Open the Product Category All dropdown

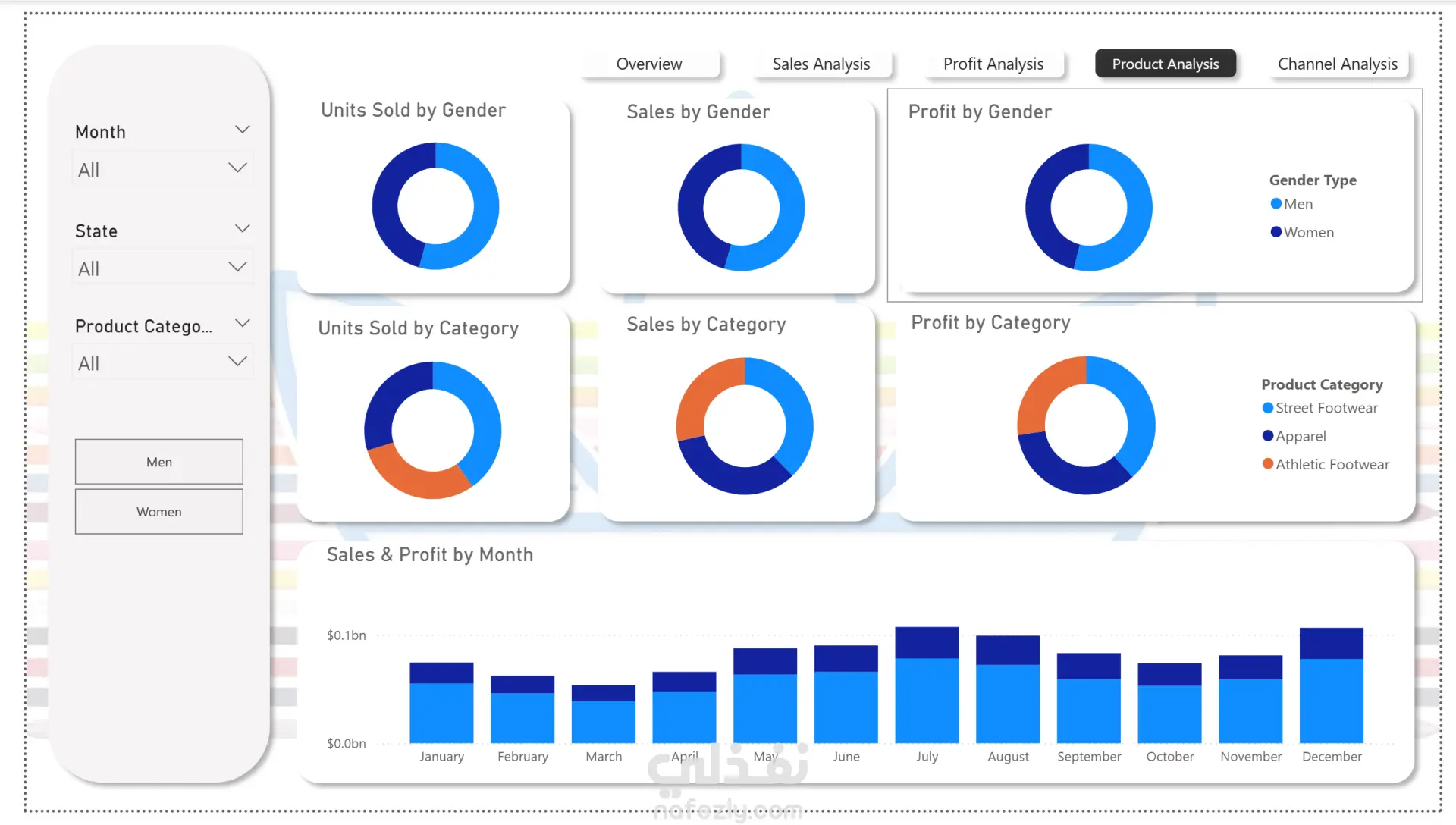[162, 363]
